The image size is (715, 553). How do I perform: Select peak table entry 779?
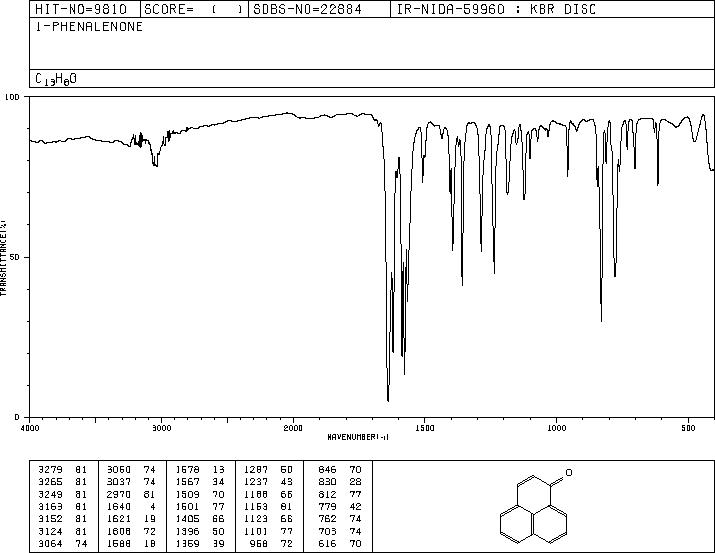pos(327,506)
